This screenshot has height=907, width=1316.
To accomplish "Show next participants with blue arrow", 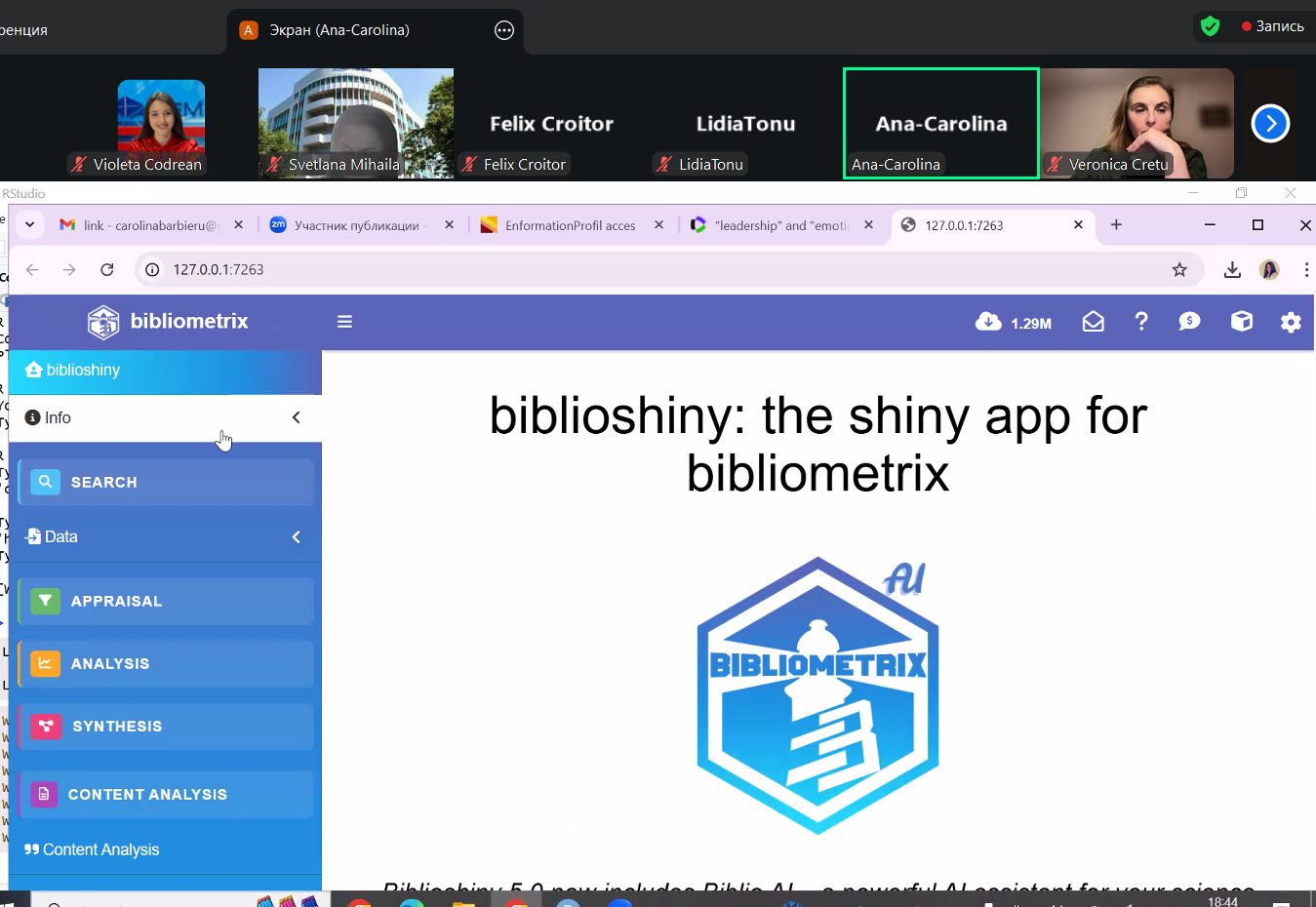I will pos(1270,124).
